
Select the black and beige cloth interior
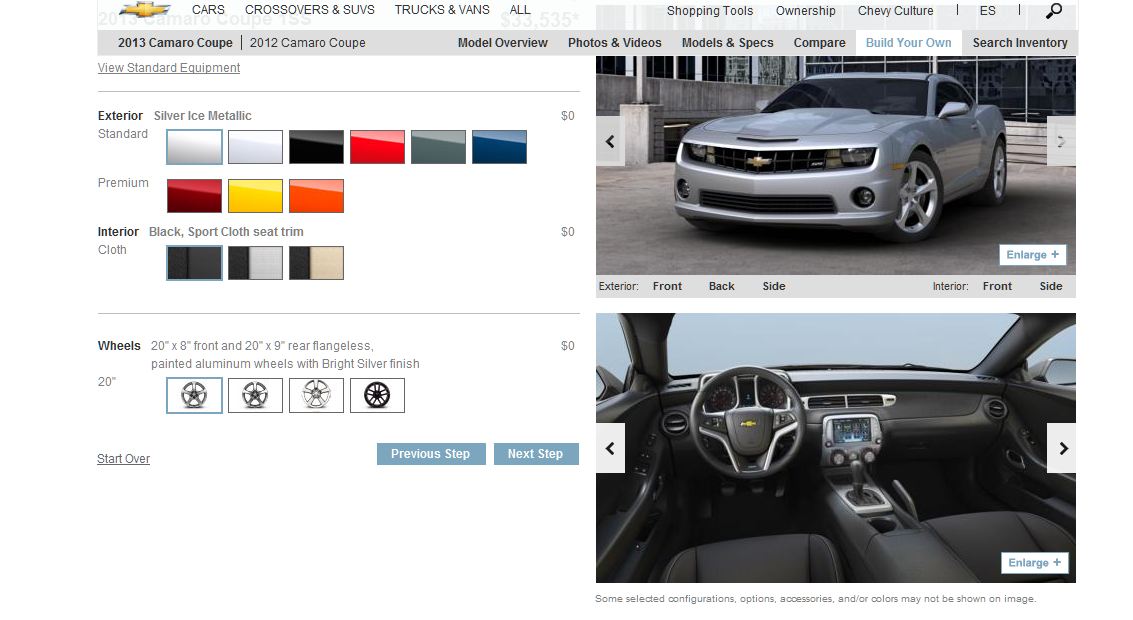316,263
